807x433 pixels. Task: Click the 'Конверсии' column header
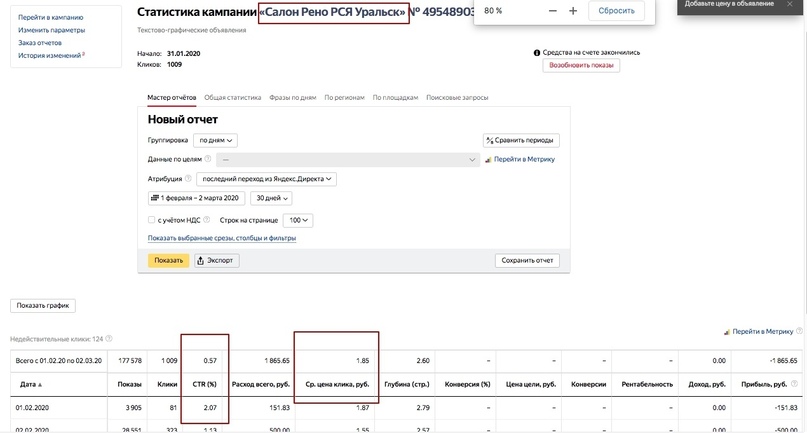coord(588,385)
